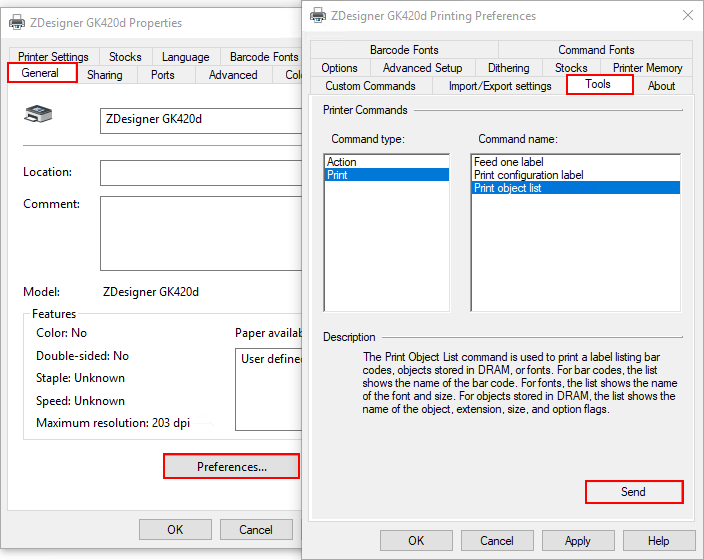The height and width of the screenshot is (560, 704).
Task: Go to the Import/Export settings tab
Action: [500, 86]
